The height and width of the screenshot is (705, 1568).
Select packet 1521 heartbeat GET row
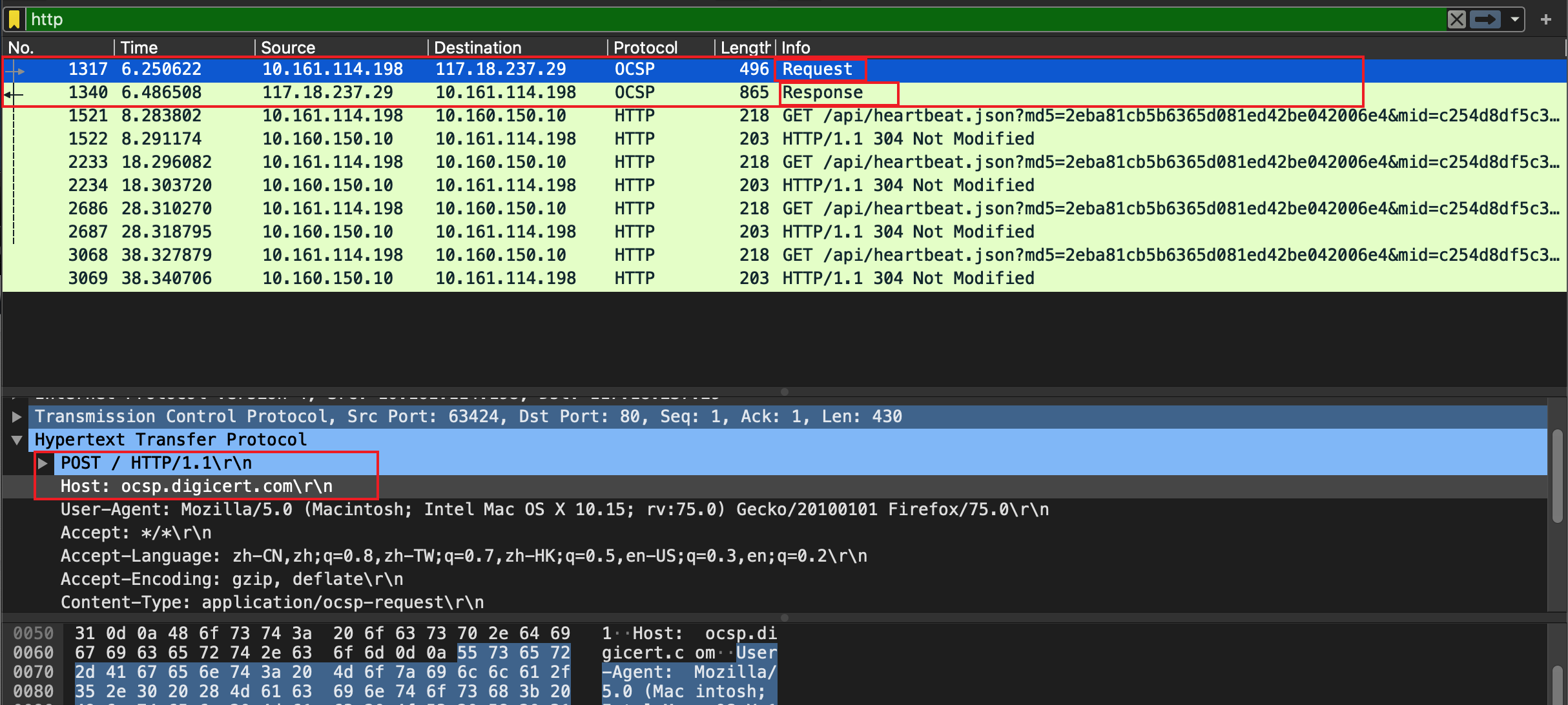(x=784, y=116)
